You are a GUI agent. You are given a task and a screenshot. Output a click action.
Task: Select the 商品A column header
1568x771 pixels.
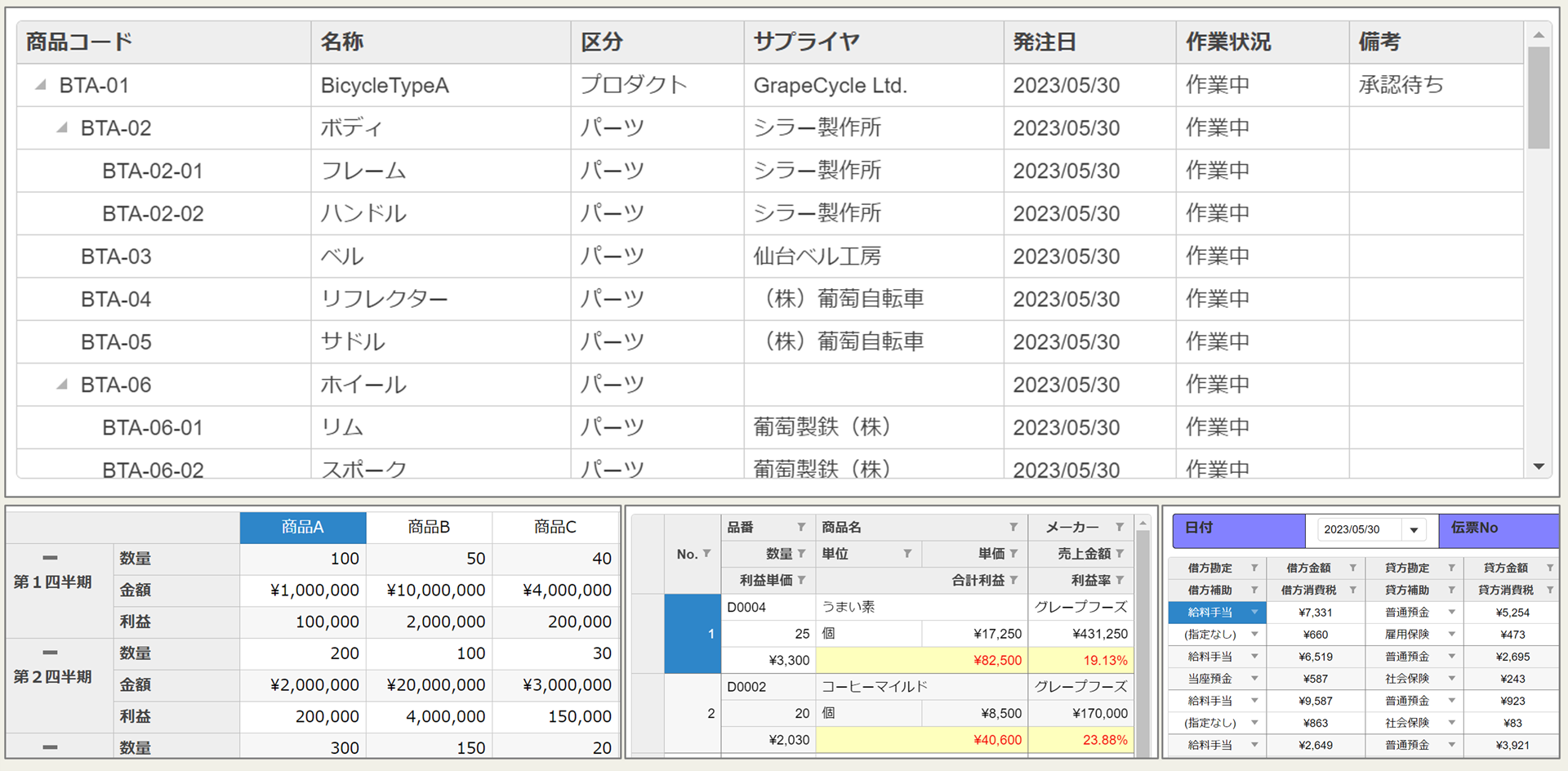tap(303, 528)
